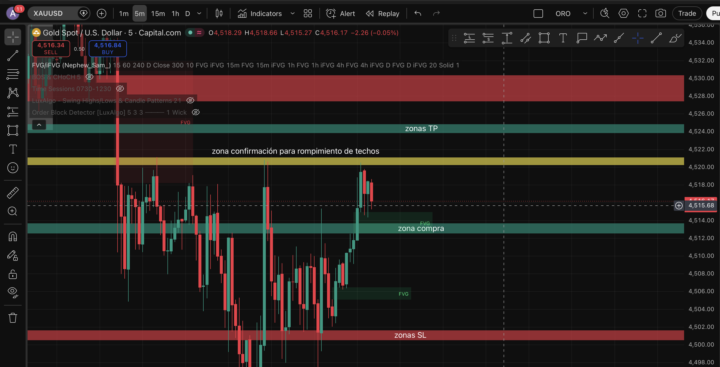Open the XAUUSD symbol search box

point(58,13)
